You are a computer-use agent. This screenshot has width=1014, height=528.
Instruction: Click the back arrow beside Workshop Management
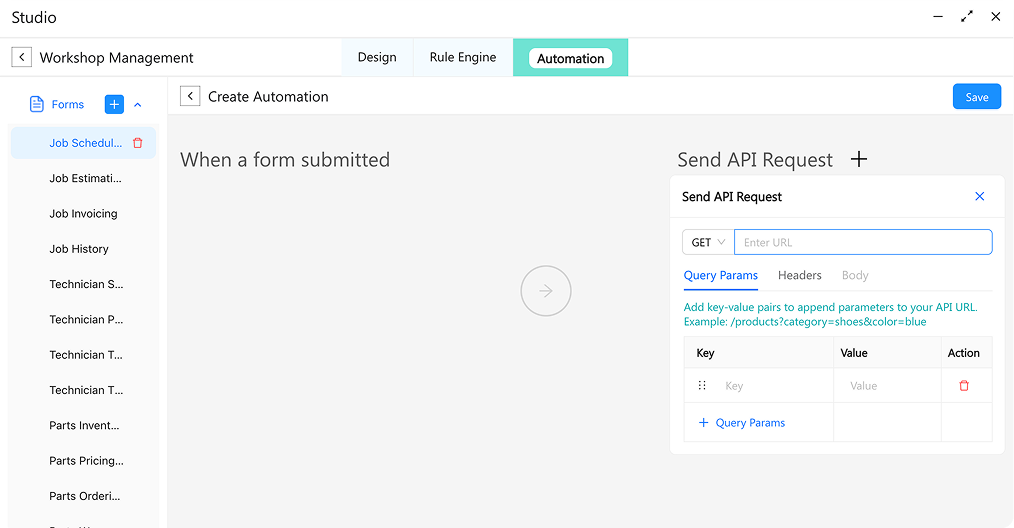21,58
